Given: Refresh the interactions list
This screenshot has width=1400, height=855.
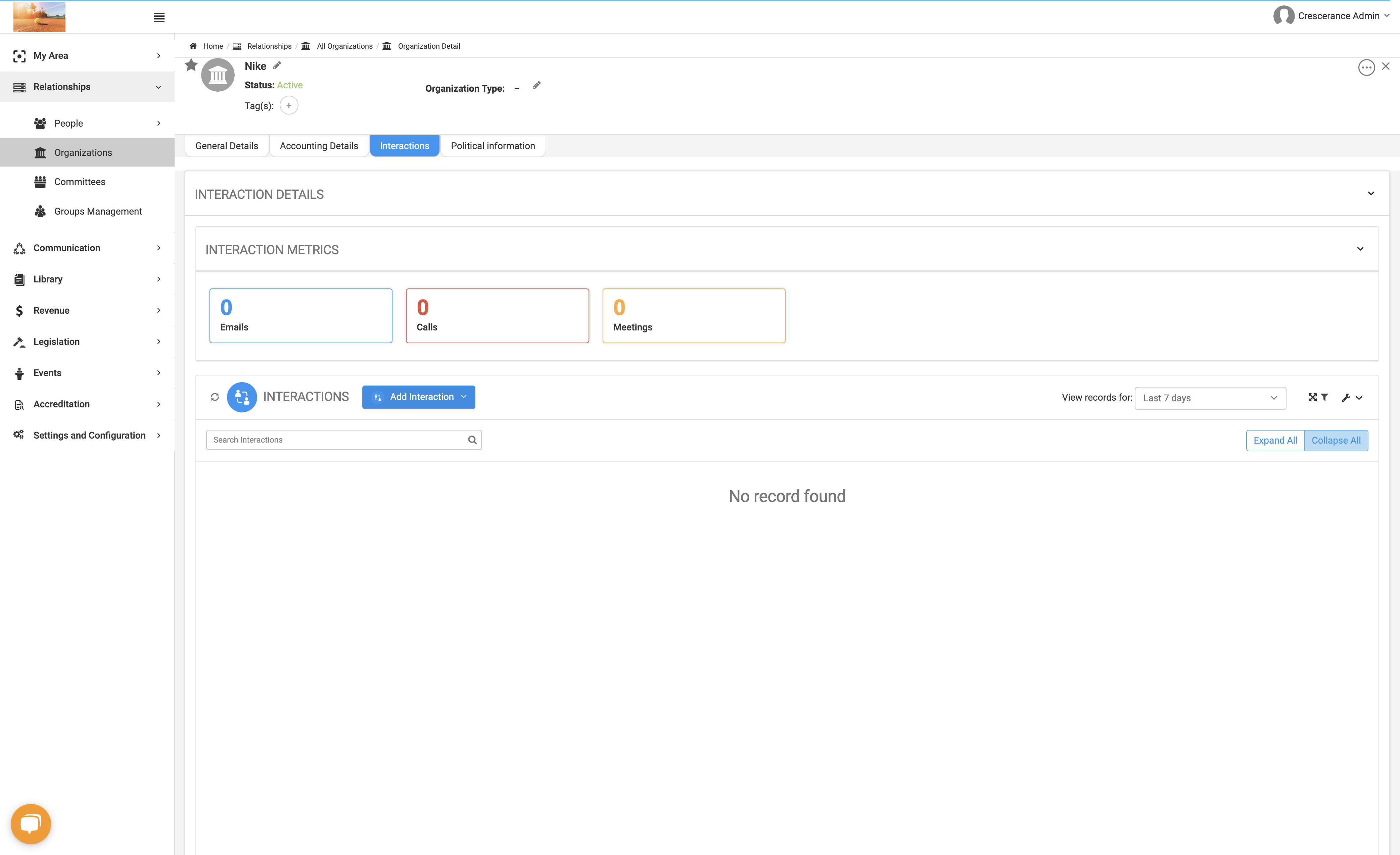Looking at the screenshot, I should click(215, 397).
